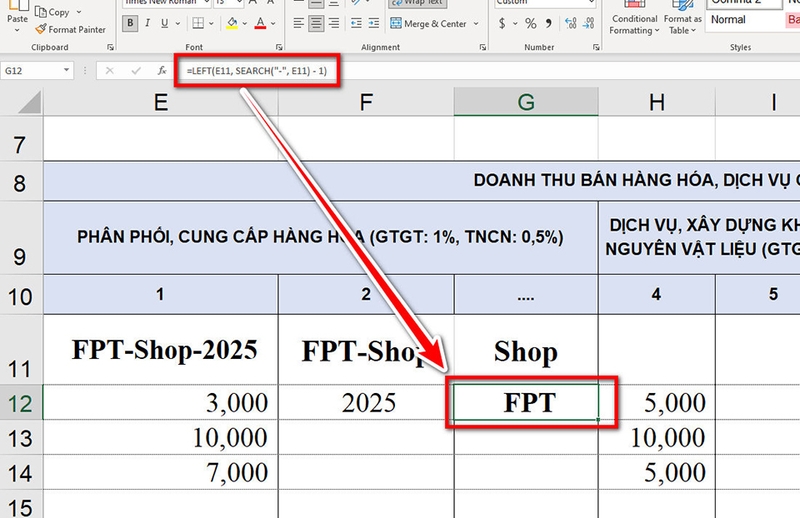Open the Custom number format combo box
The height and width of the screenshot is (518, 800).
coord(545,3)
